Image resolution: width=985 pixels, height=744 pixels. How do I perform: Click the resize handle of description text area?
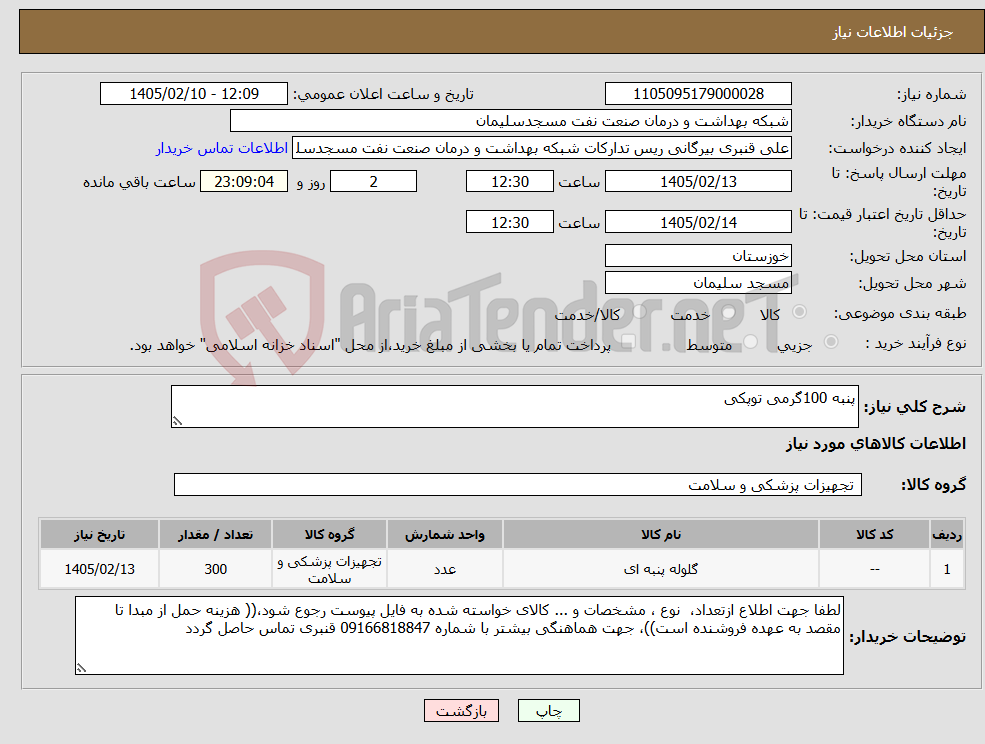(x=177, y=422)
